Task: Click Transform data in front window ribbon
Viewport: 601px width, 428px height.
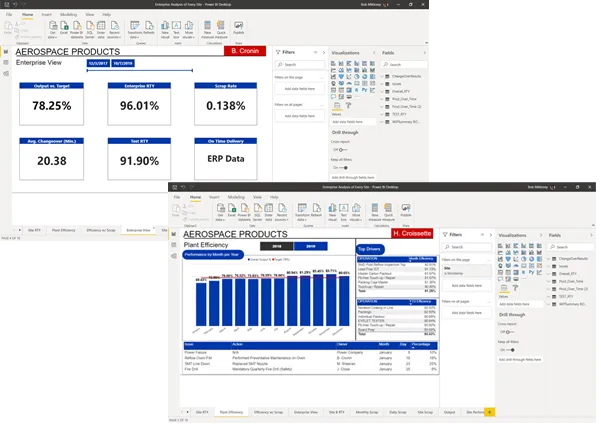Action: coord(302,212)
